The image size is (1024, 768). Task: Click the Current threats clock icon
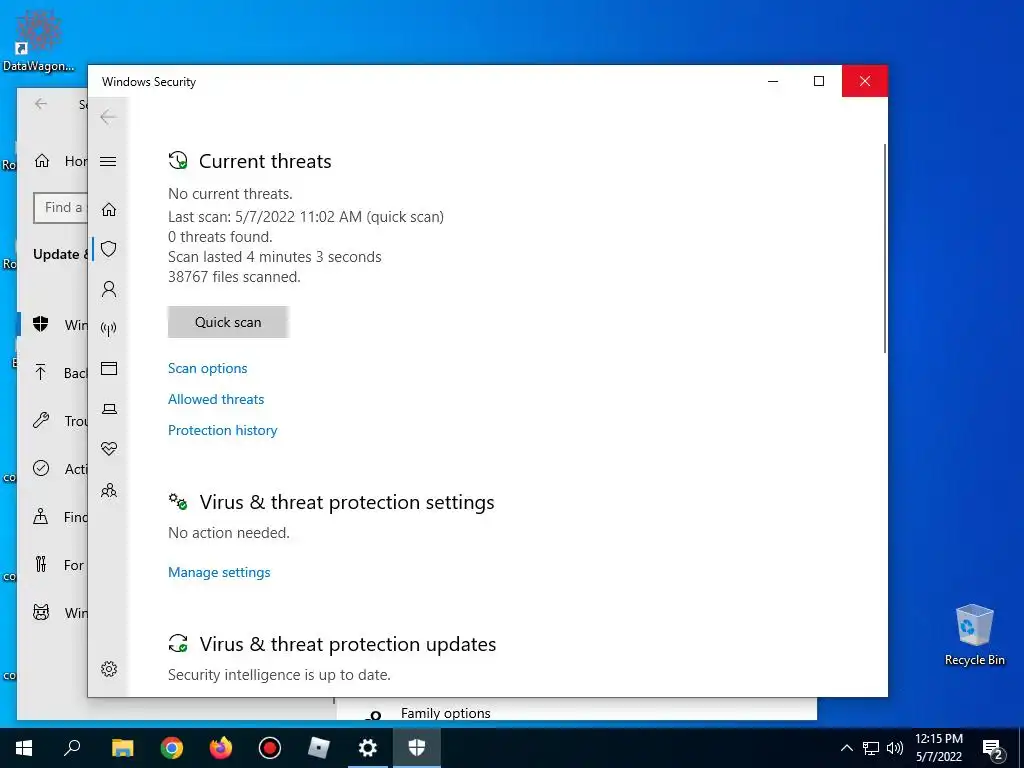click(178, 161)
